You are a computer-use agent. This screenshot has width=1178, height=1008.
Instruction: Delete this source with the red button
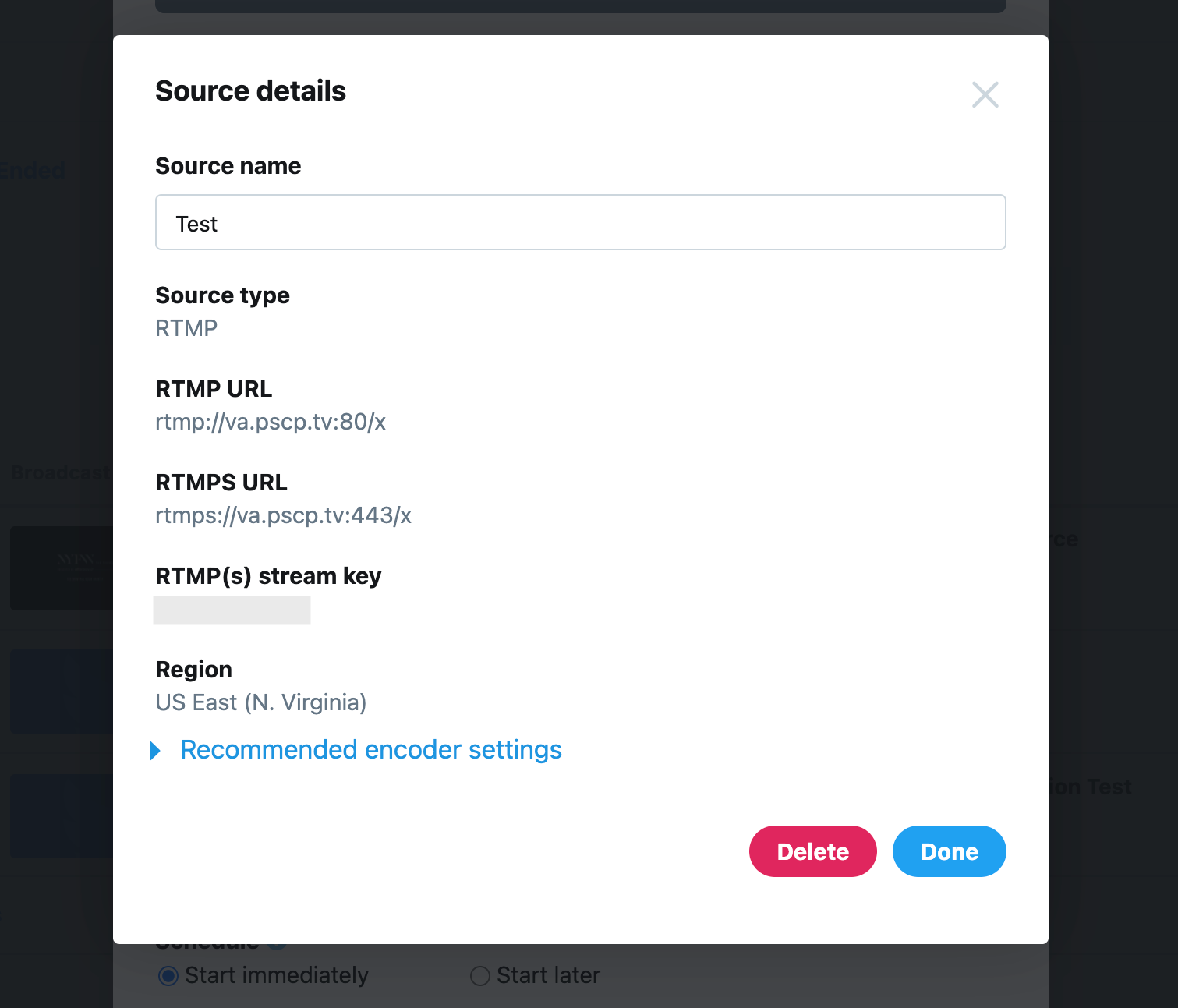[812, 851]
